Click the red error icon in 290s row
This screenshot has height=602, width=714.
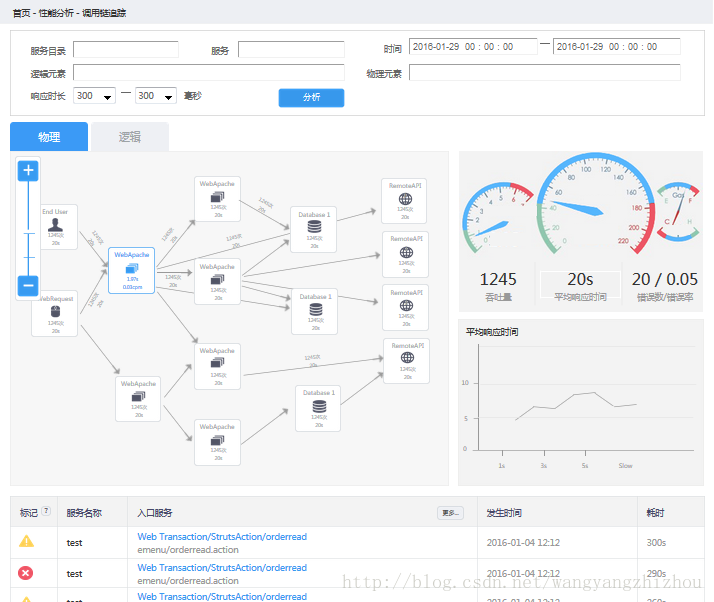[x=26, y=573]
